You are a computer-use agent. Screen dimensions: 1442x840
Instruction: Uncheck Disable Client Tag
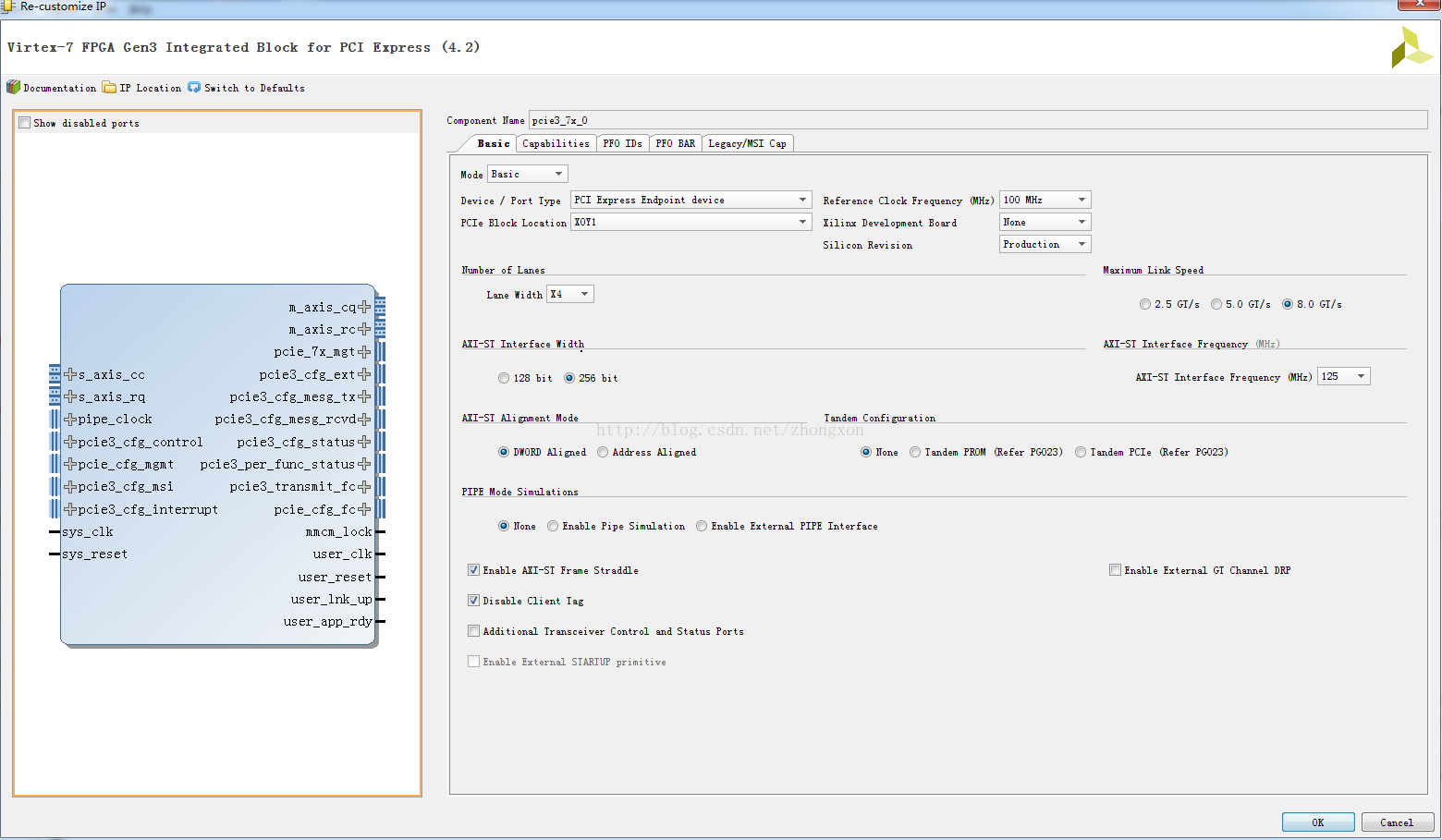pos(473,601)
